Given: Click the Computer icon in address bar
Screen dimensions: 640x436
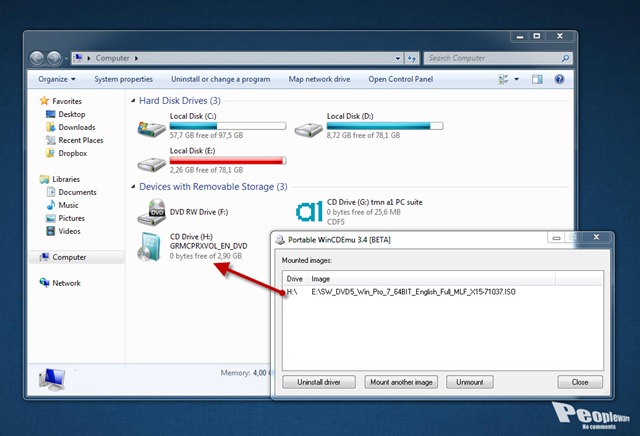Looking at the screenshot, I should click(x=78, y=58).
